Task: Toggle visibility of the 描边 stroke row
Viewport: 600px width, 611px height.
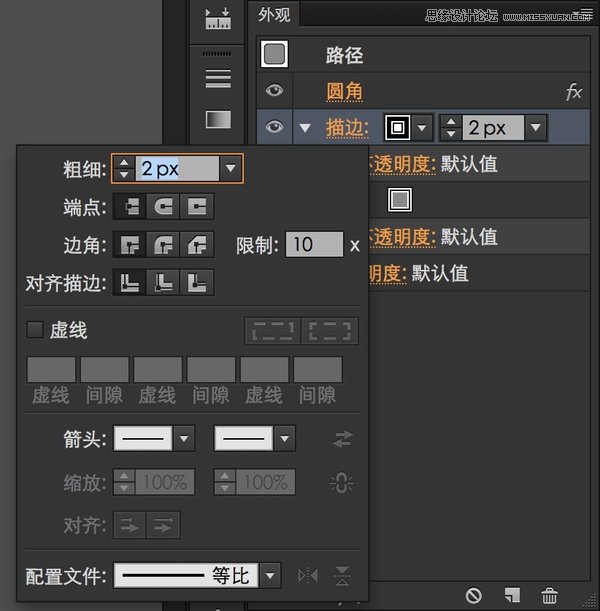Action: (274, 127)
